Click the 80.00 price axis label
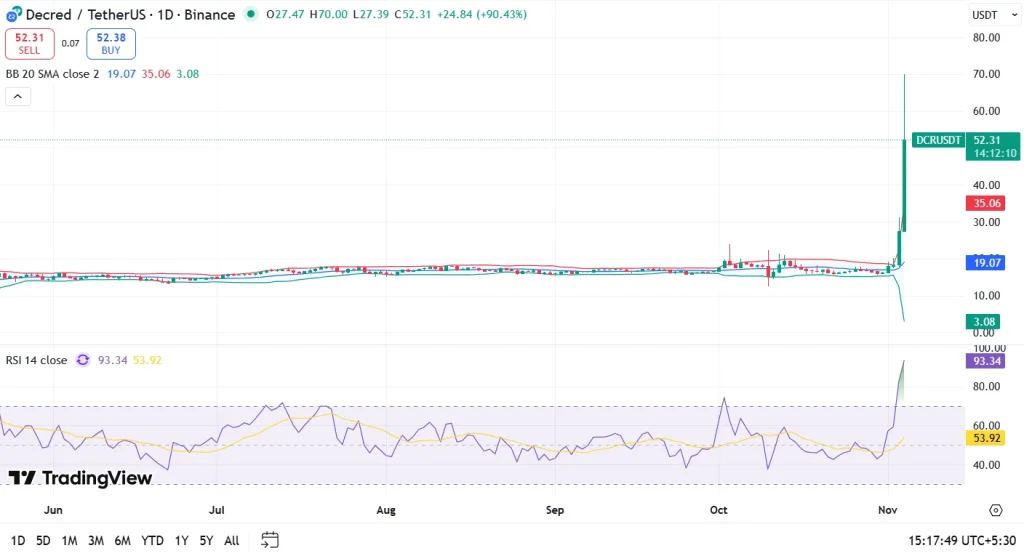This screenshot has height=556, width=1024. [x=986, y=37]
